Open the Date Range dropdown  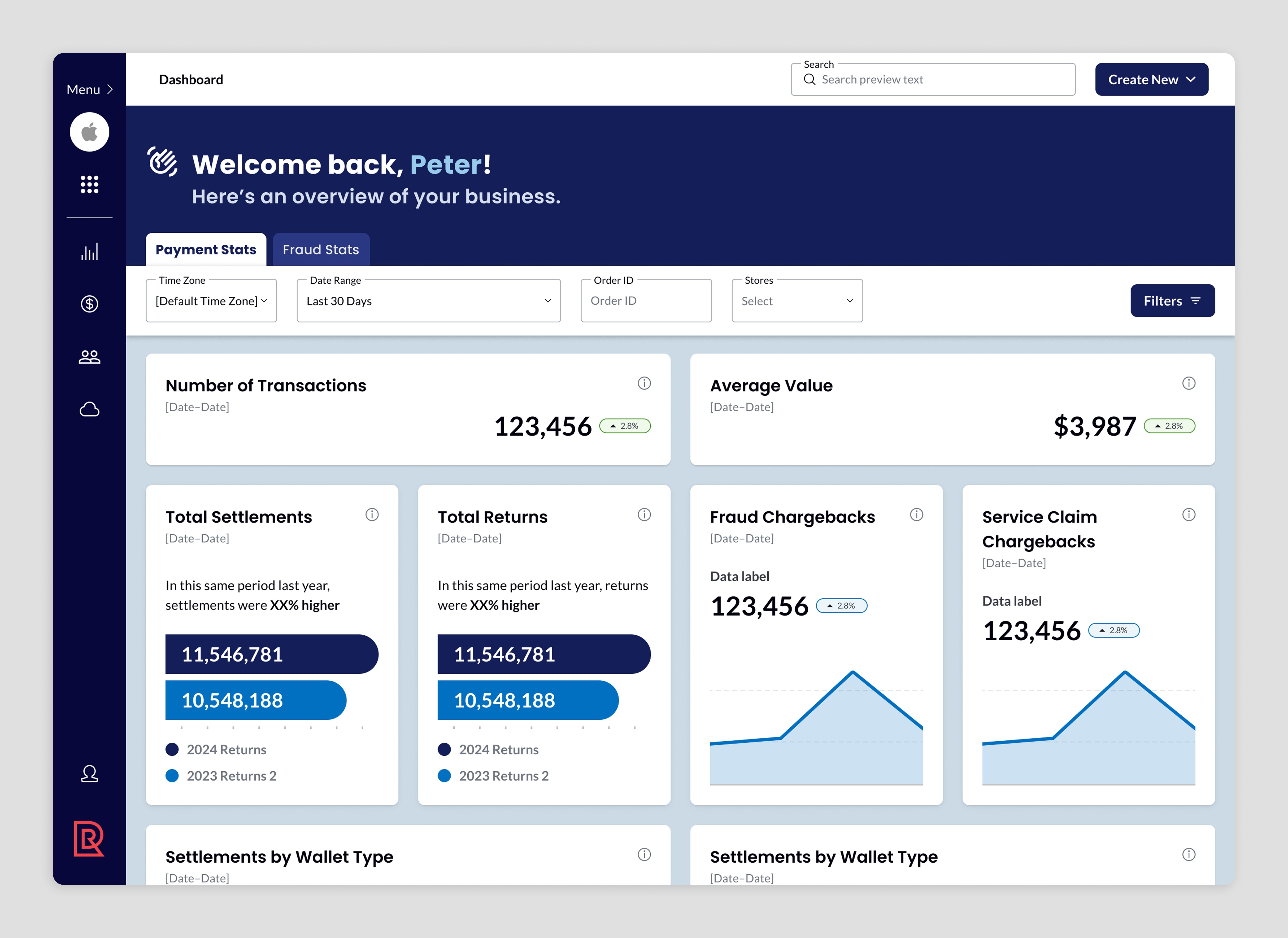point(429,301)
